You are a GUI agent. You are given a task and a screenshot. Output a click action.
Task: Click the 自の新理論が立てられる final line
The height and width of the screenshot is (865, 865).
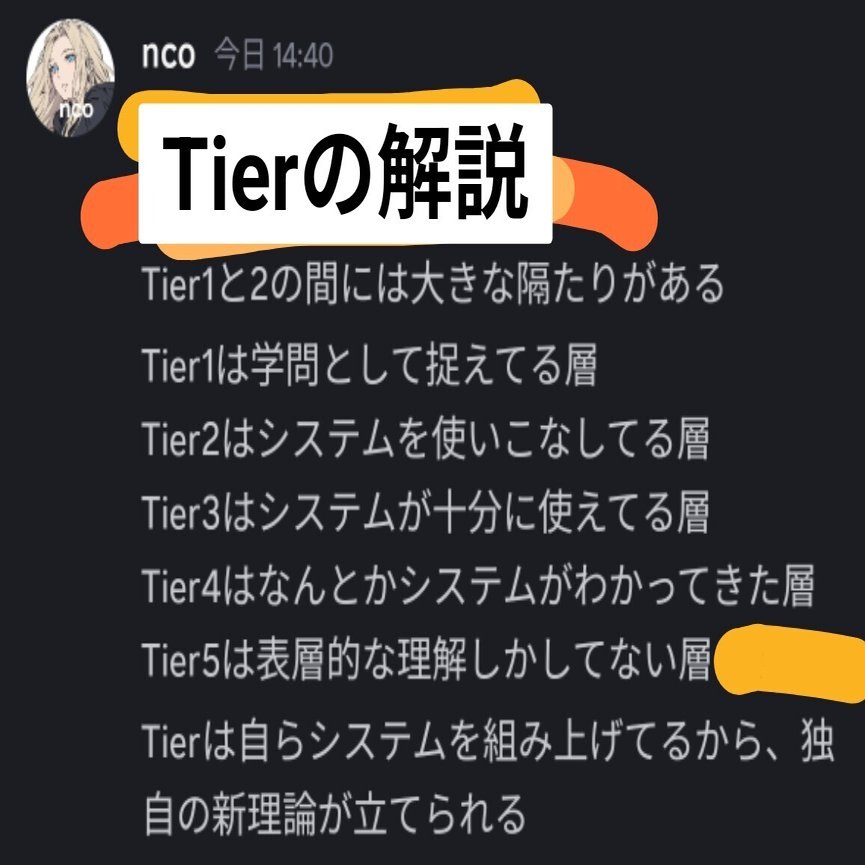pyautogui.click(x=335, y=815)
